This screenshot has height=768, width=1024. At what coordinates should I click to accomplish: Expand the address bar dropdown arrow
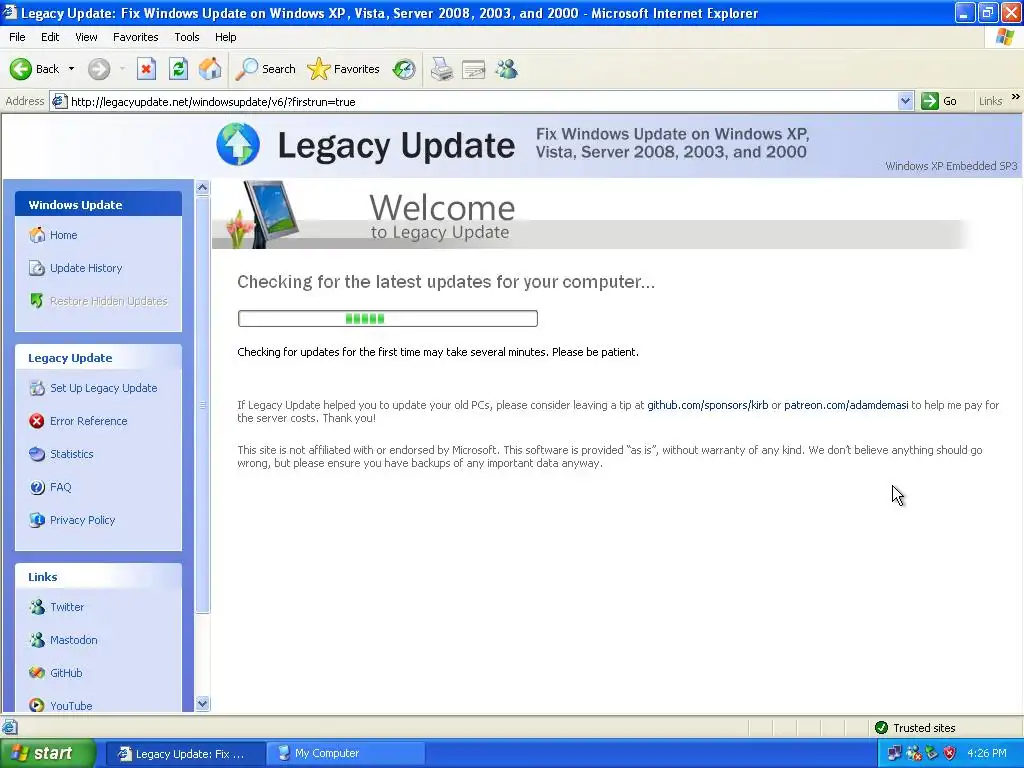pos(905,101)
